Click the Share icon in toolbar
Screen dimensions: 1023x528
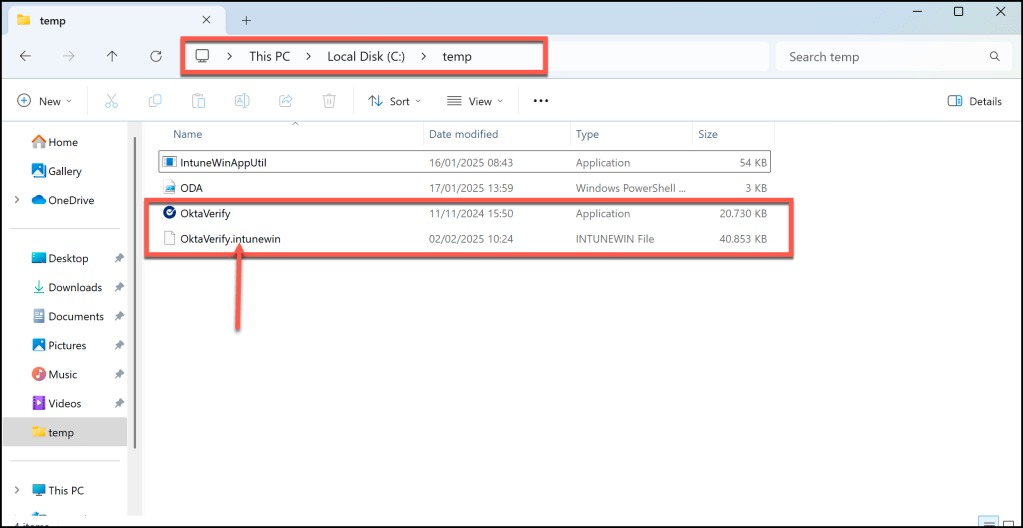click(x=285, y=101)
